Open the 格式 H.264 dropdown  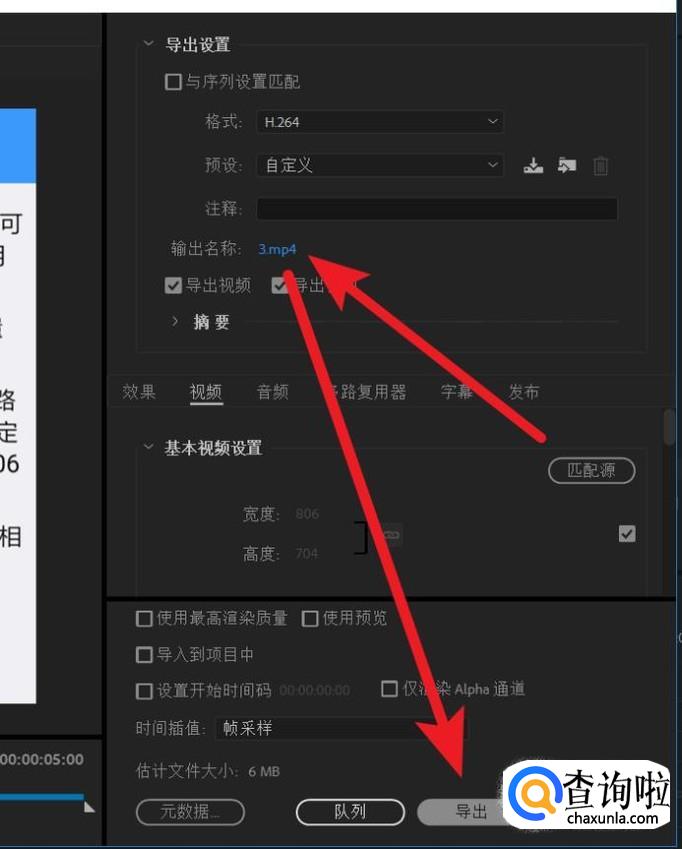click(x=379, y=122)
